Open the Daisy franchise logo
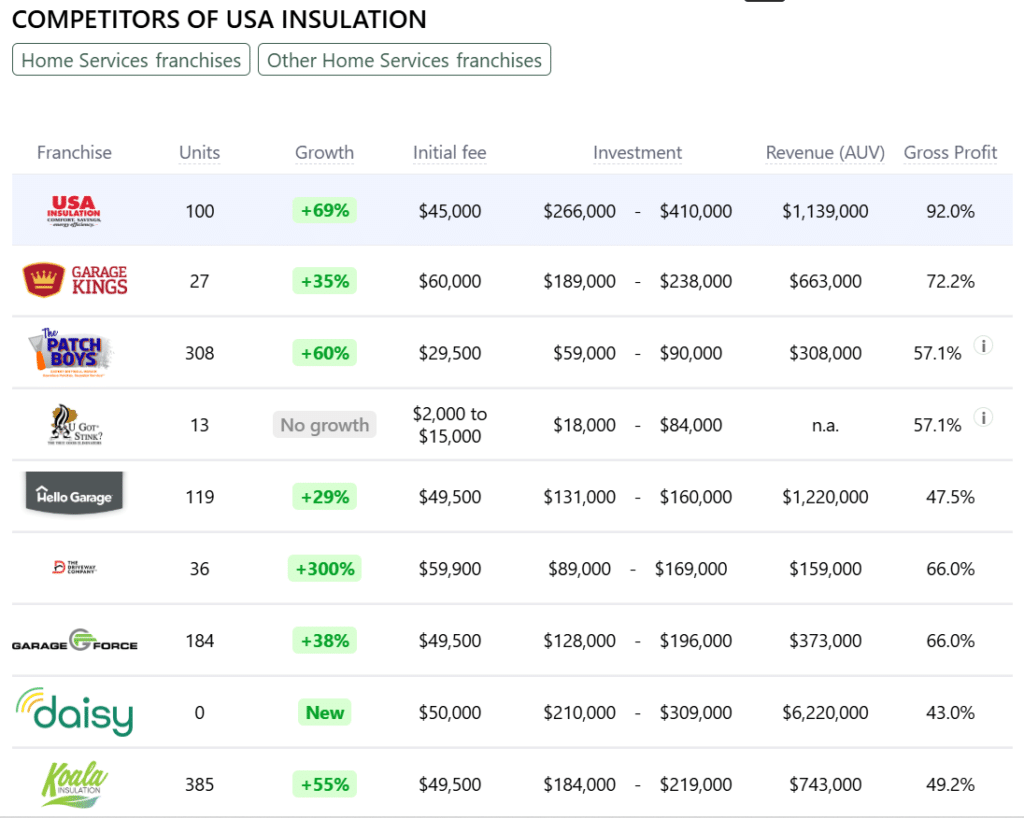This screenshot has height=818, width=1024. click(x=74, y=712)
